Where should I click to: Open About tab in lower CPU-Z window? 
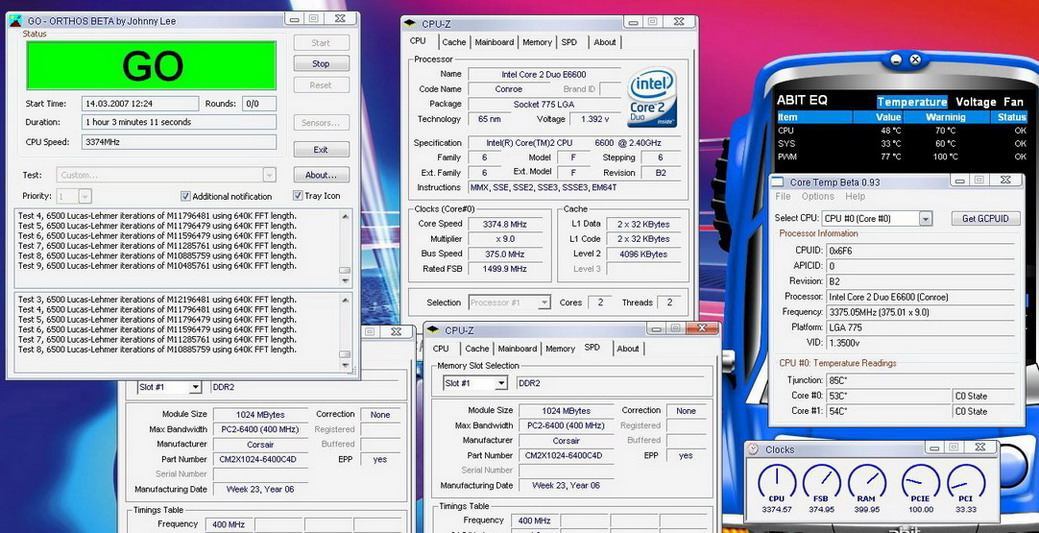tap(628, 349)
